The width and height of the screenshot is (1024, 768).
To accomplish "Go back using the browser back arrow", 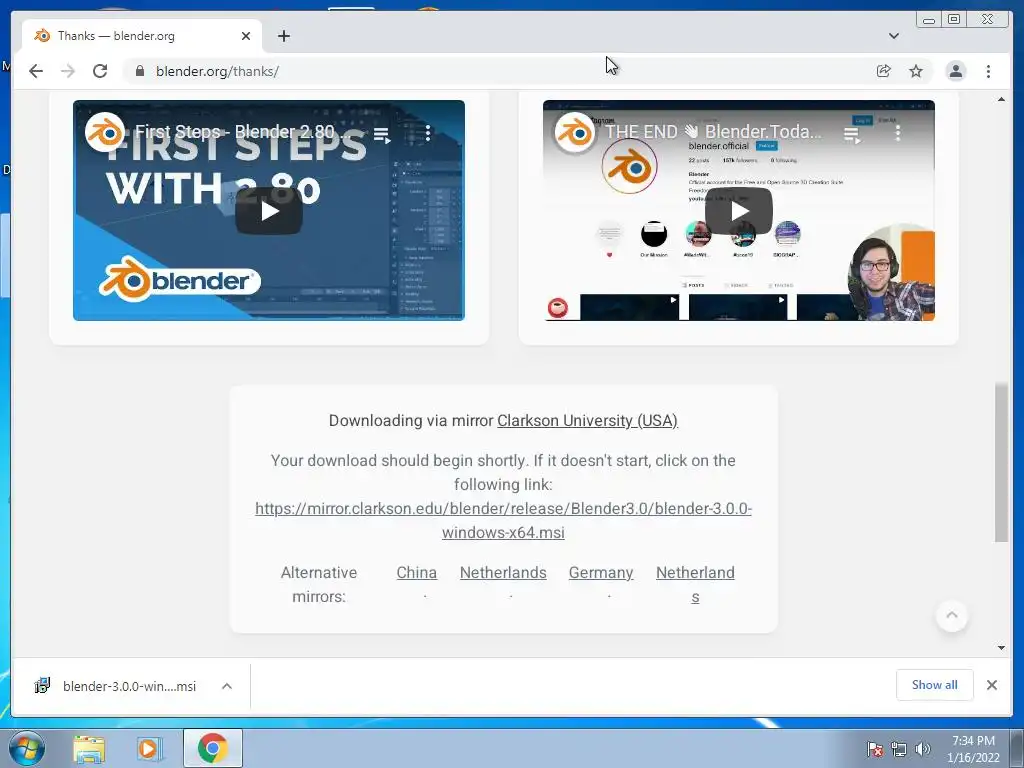I will 36,71.
